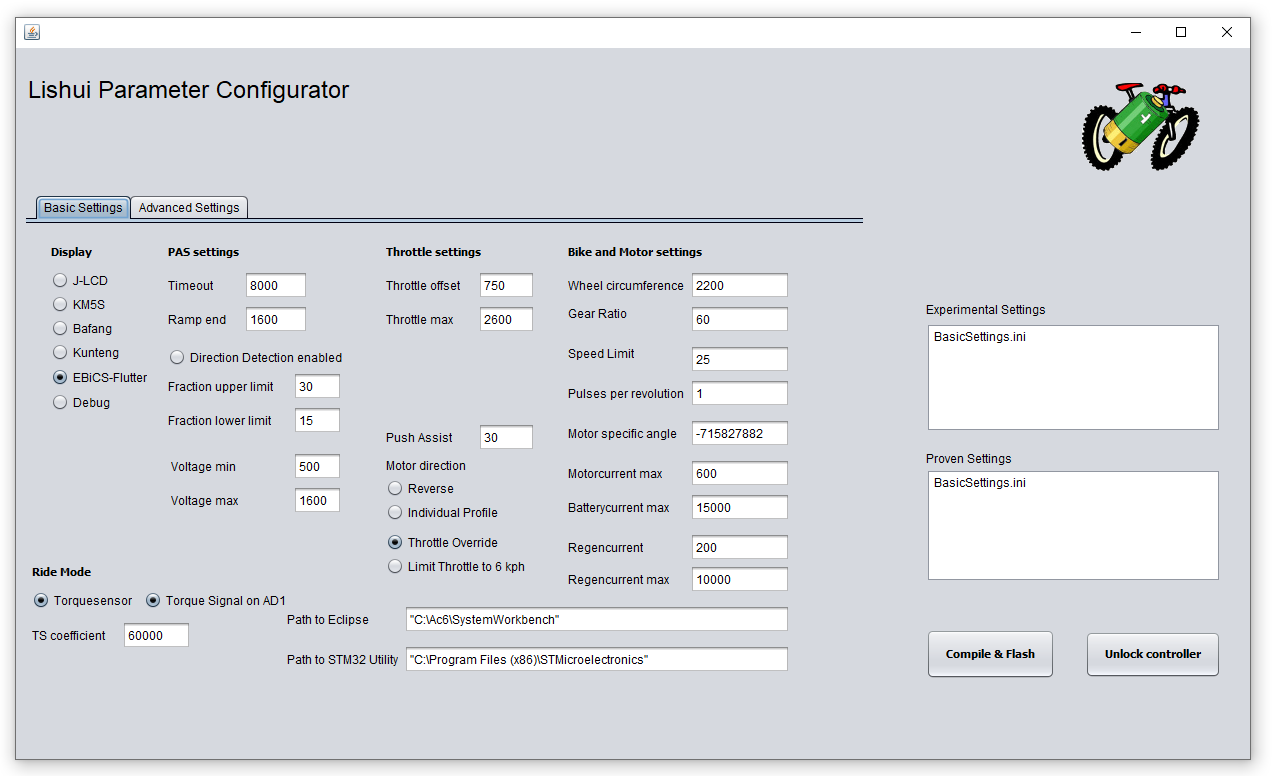Click the PAS Timeout field
Viewport: 1274px width, 776px height.
coord(276,285)
